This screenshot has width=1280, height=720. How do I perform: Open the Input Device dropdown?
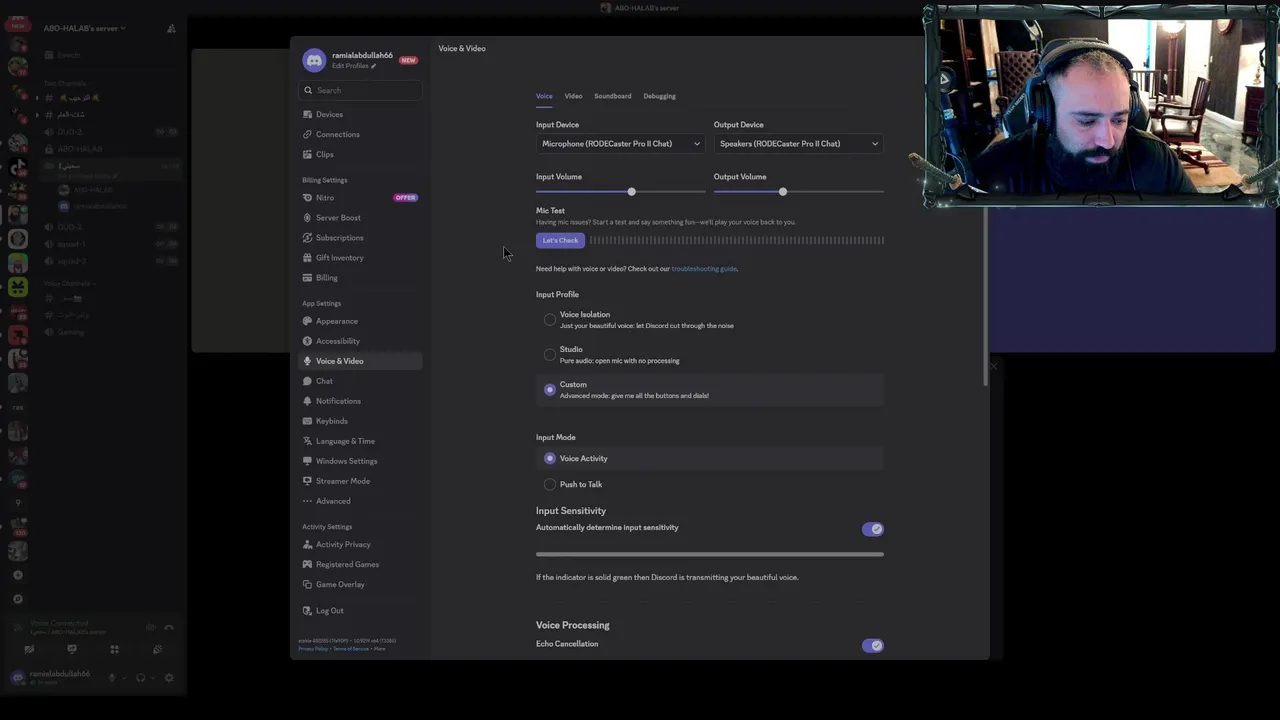point(621,144)
